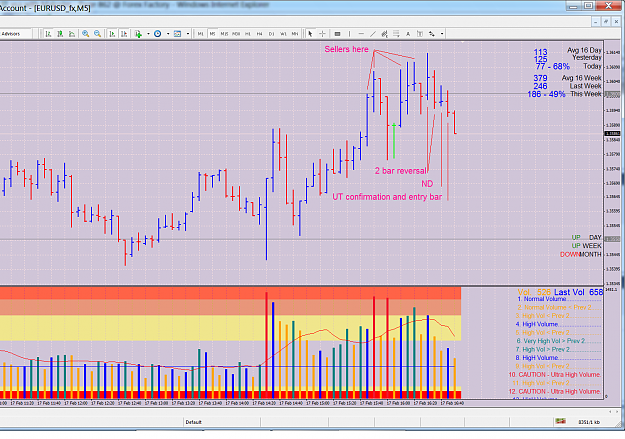The image size is (625, 439).
Task: Open the periods clock icon
Action: [158, 34]
